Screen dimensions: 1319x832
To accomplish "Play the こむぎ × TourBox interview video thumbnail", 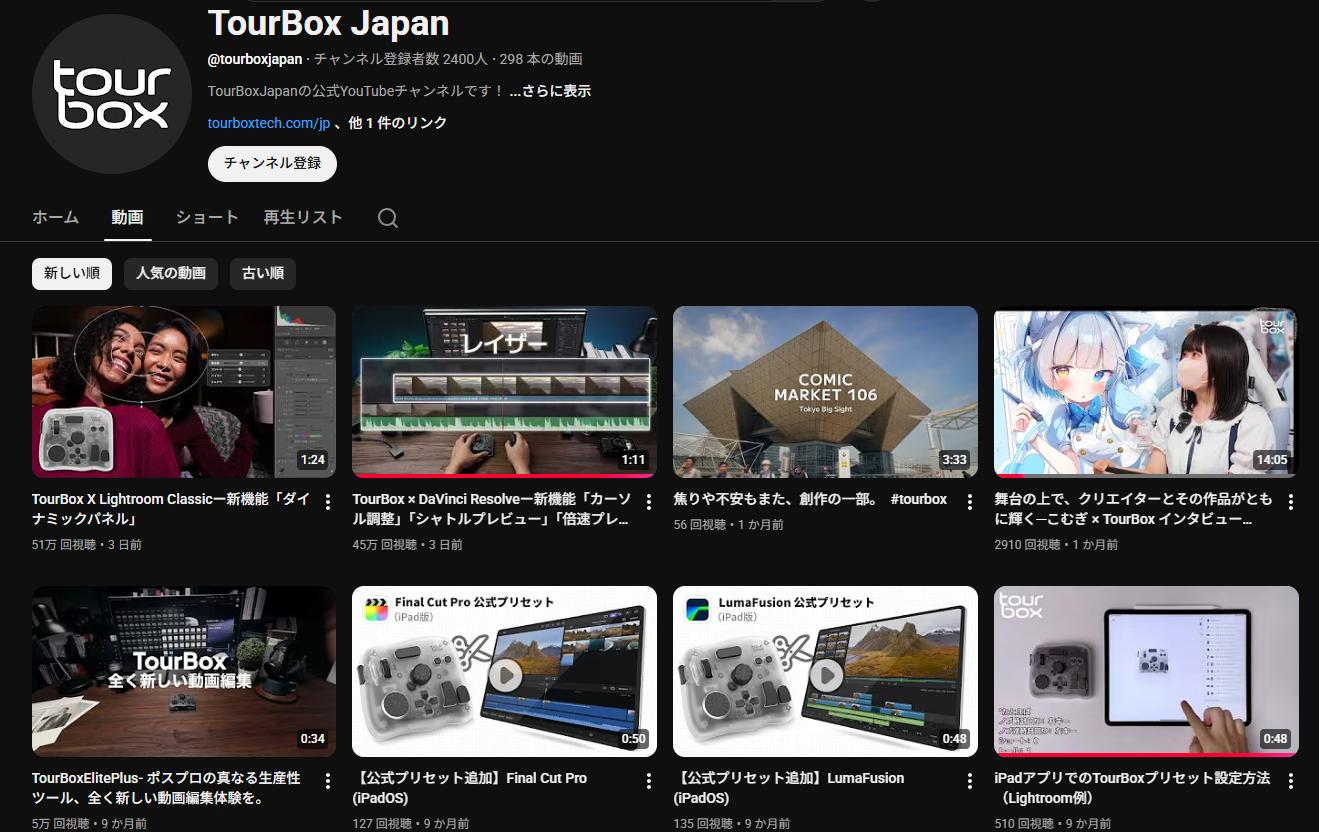I will (1145, 391).
